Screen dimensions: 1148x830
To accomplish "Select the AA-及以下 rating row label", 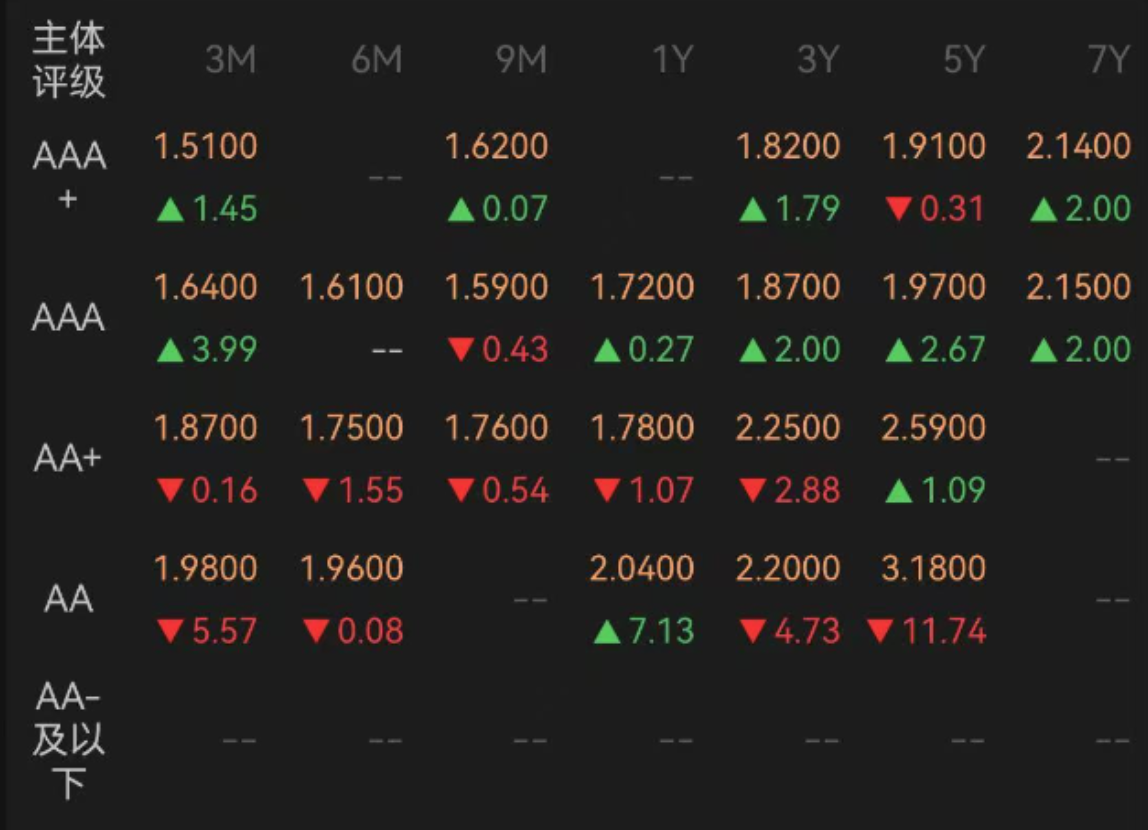I will tap(69, 740).
